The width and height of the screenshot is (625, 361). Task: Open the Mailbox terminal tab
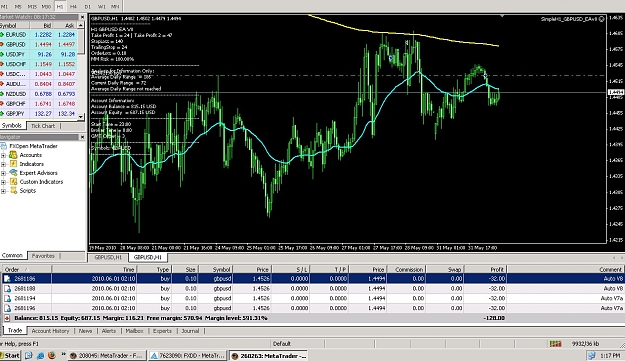pyautogui.click(x=134, y=331)
